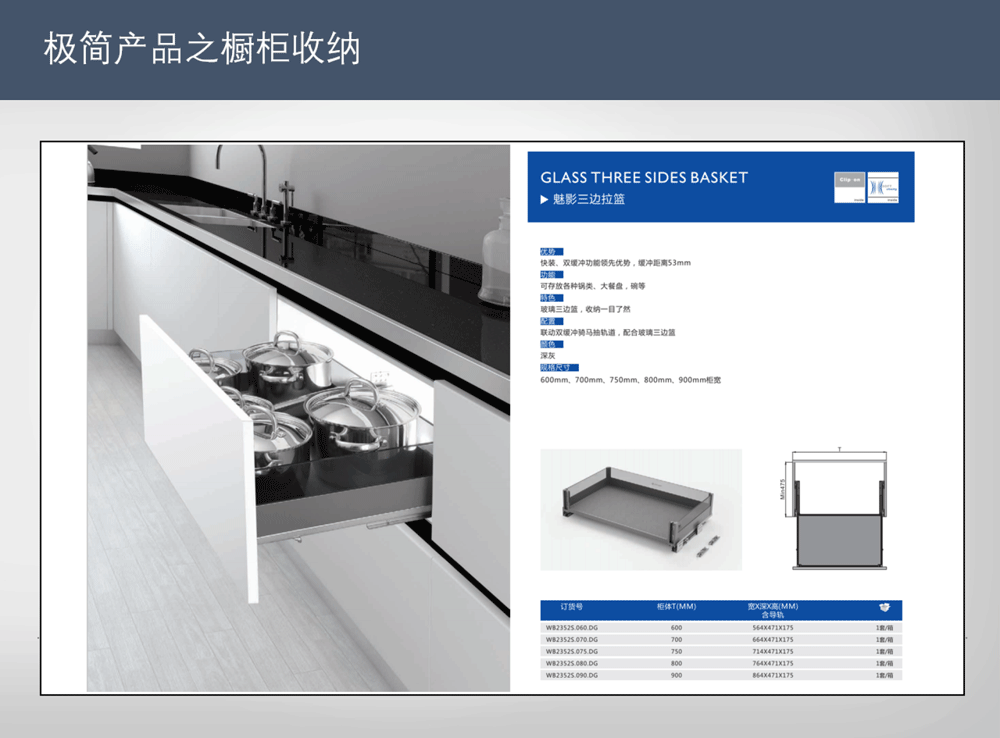Click order number WB2352S.080.DG
This screenshot has height=738, width=1000.
tap(571, 663)
